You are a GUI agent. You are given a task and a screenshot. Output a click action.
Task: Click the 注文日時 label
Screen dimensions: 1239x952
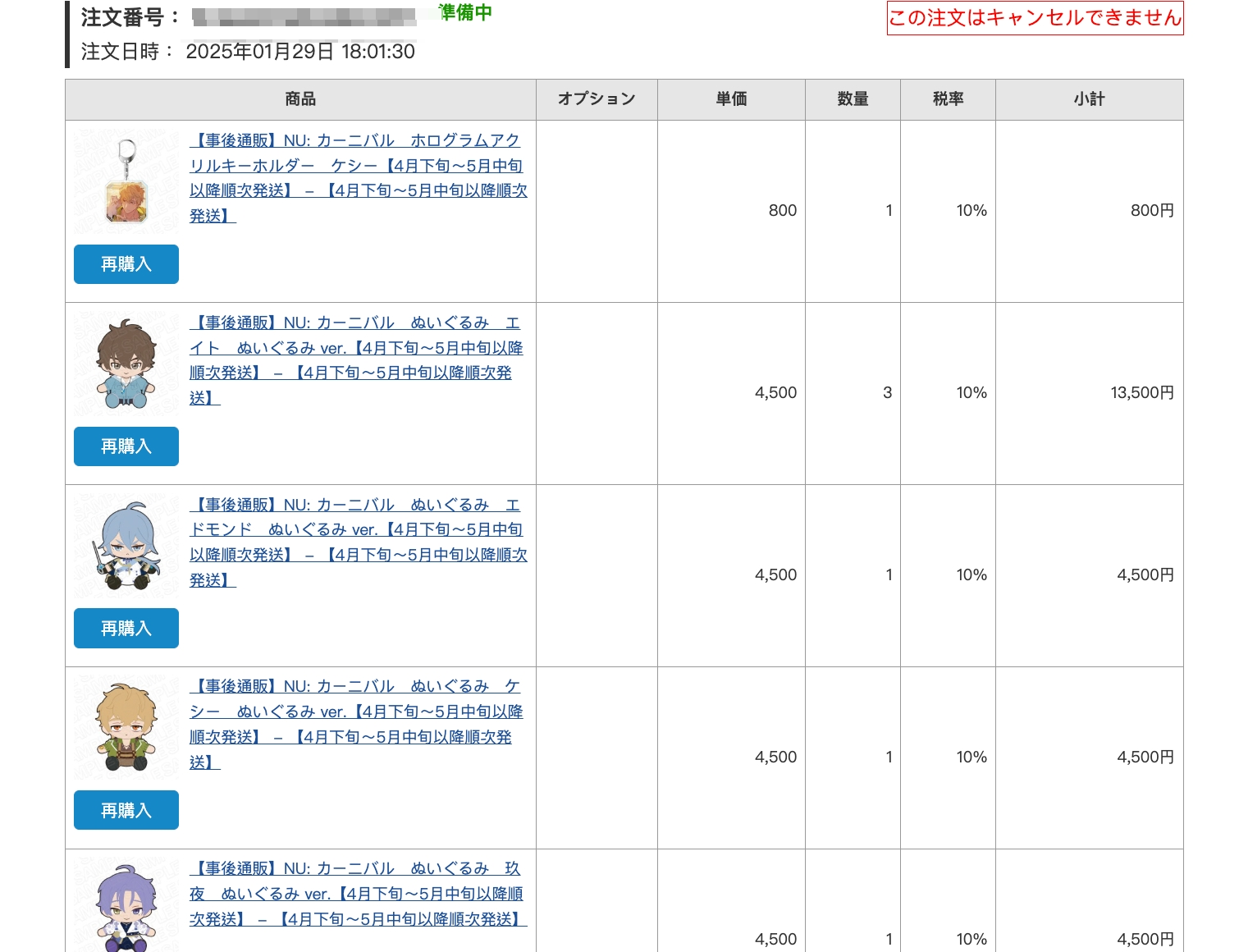pos(127,52)
